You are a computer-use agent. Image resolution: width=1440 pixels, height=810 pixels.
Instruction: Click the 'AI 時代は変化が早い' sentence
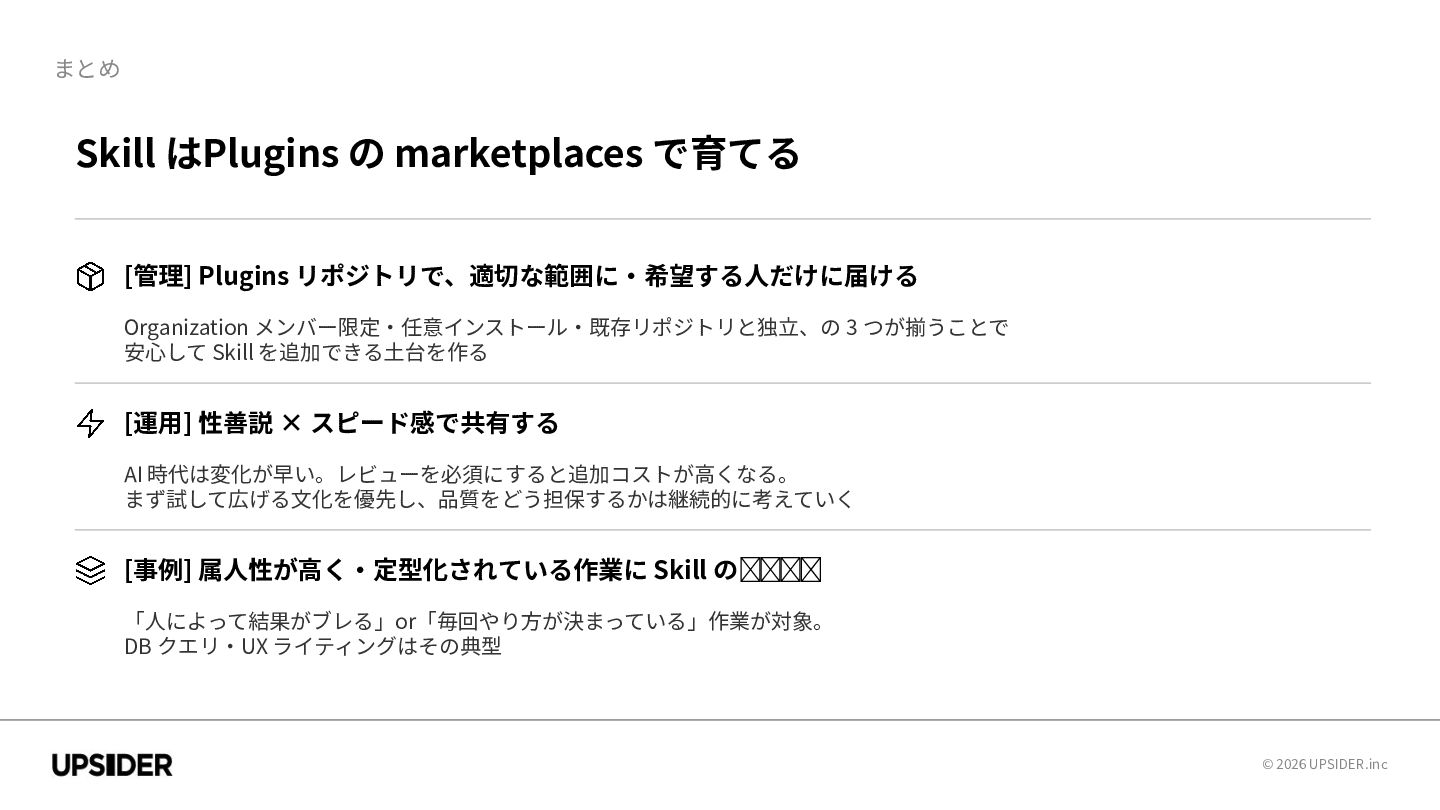click(x=457, y=473)
